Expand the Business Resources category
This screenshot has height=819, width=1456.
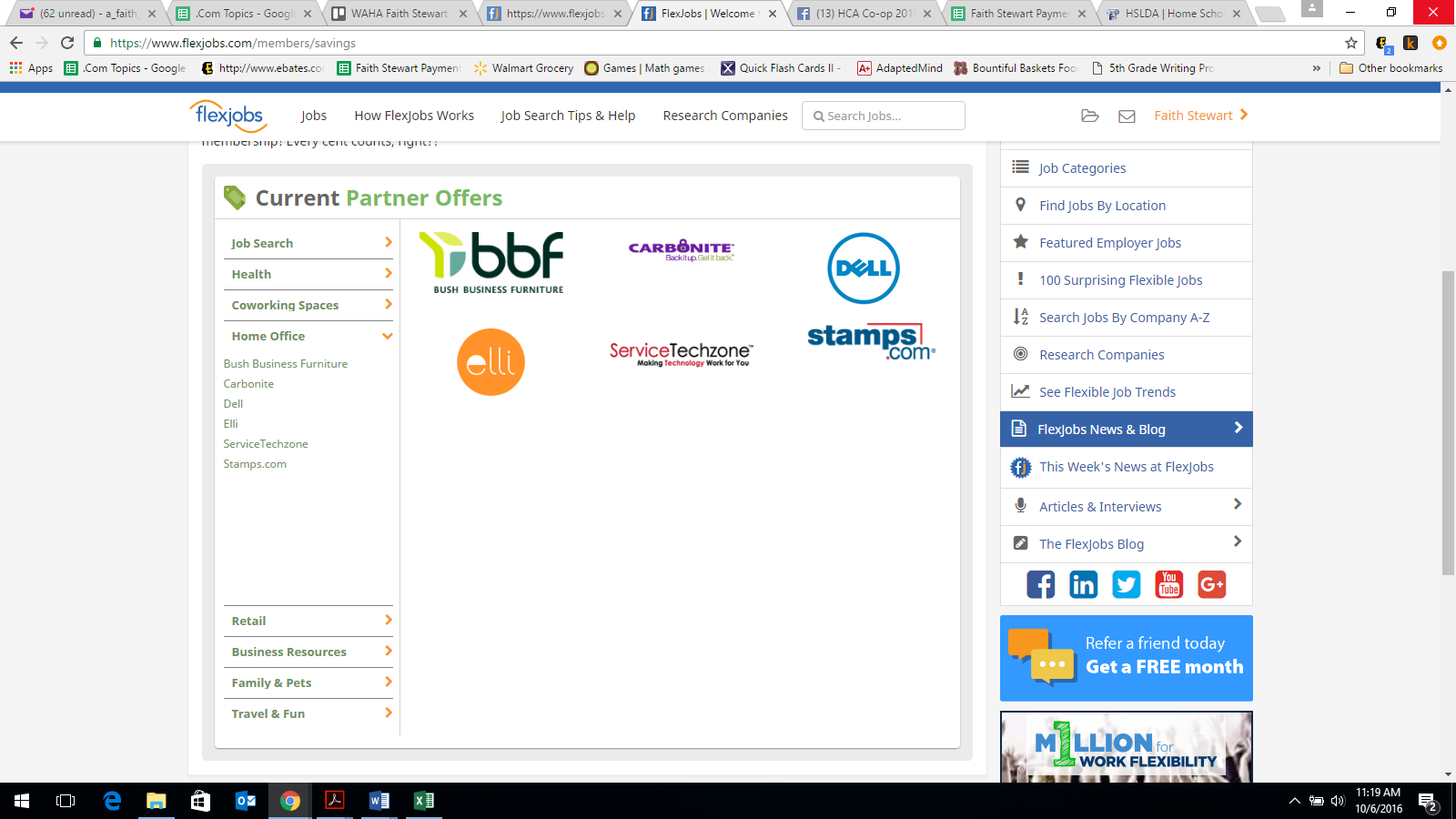click(308, 652)
